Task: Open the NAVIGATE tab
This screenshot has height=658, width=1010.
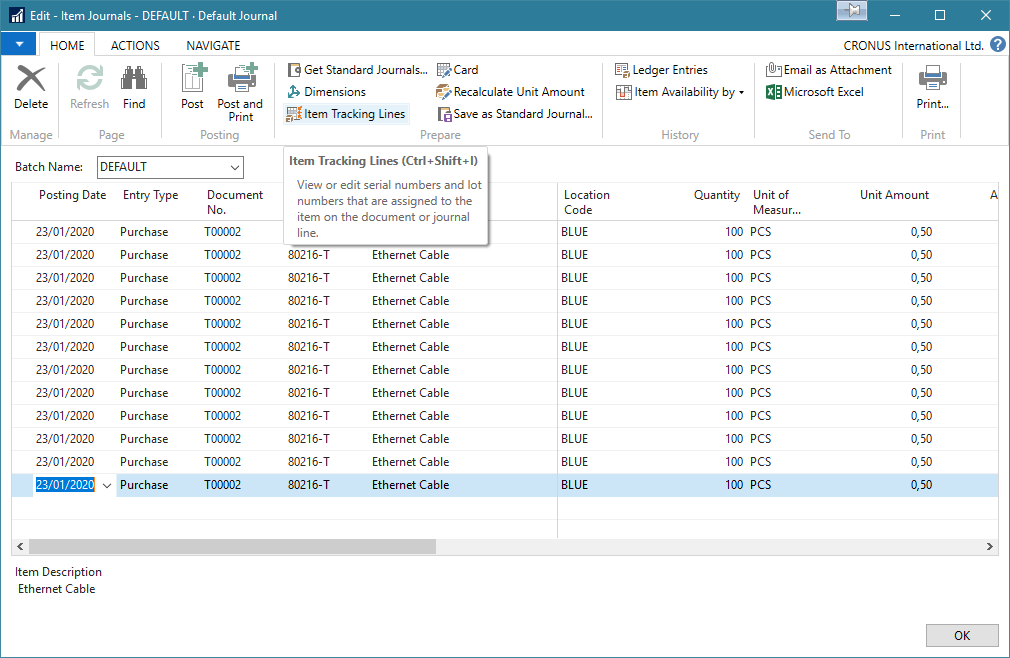Action: click(213, 45)
